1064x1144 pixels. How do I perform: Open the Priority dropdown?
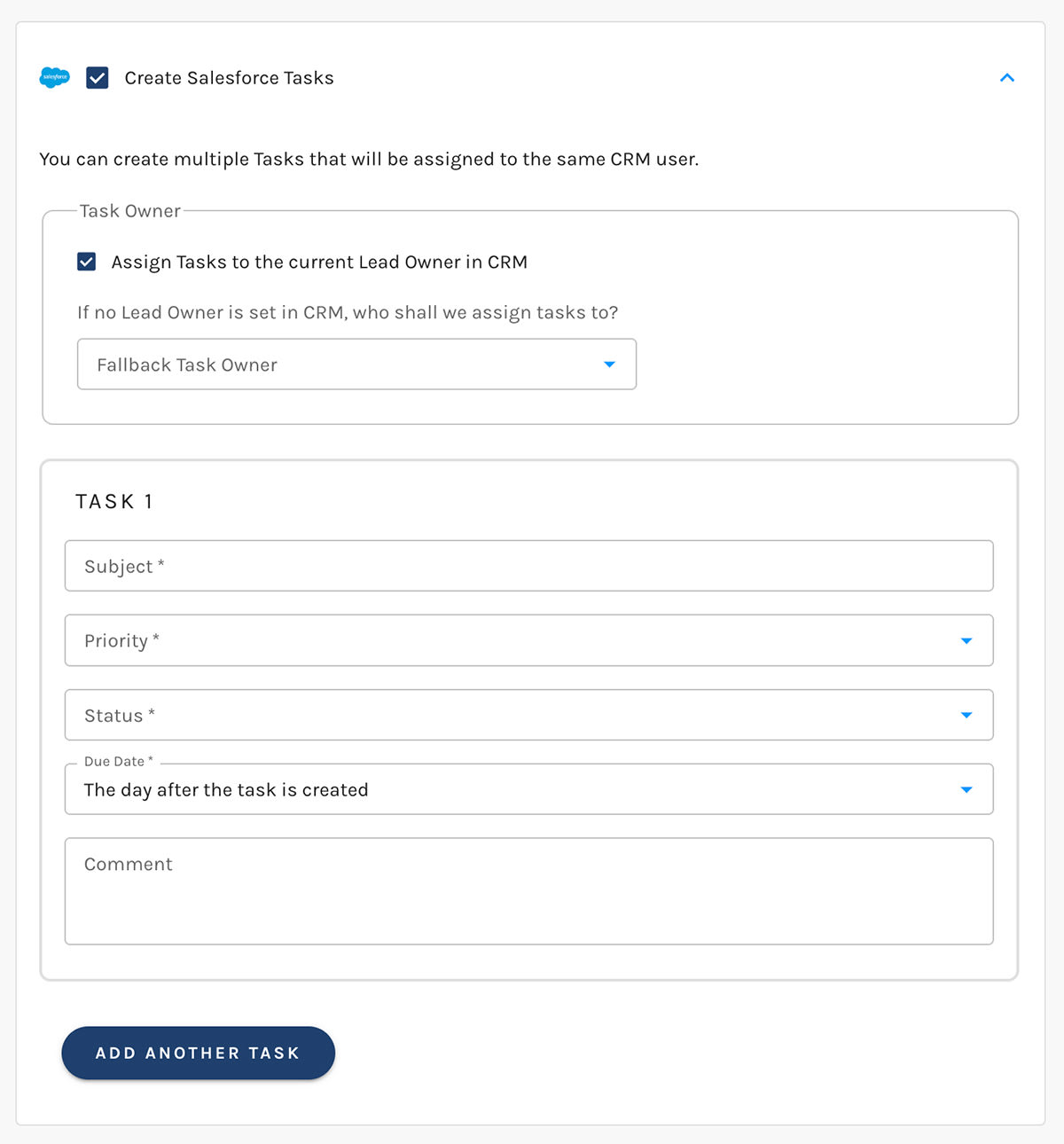[x=528, y=640]
